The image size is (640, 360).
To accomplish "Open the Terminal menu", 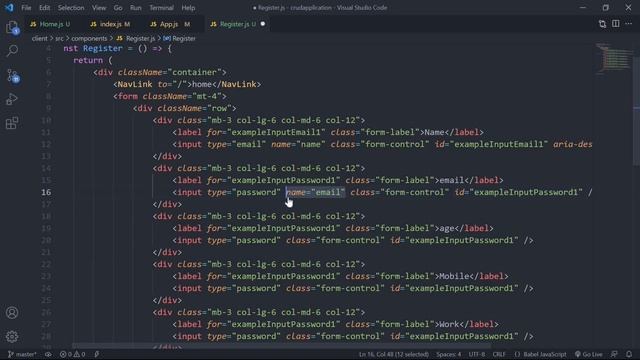I will (161, 8).
